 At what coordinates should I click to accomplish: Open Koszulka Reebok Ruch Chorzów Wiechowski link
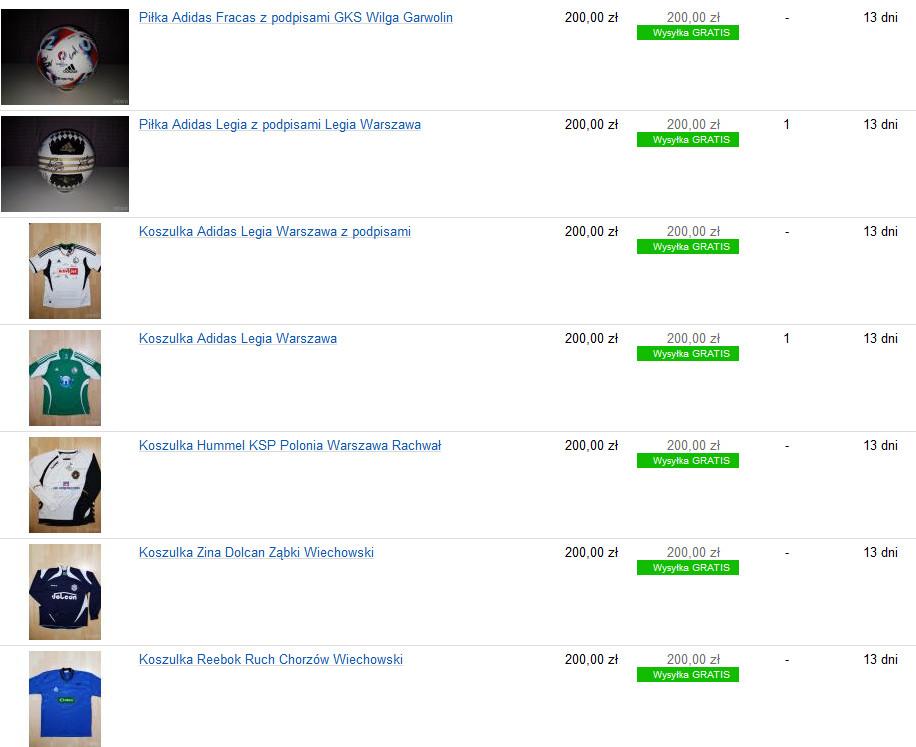pos(270,659)
